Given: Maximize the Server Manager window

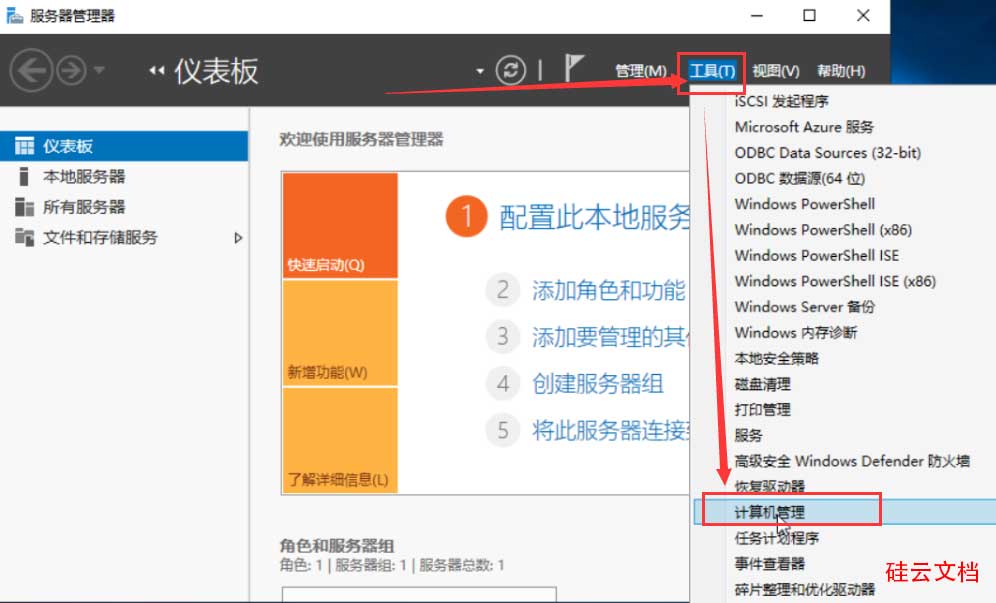Looking at the screenshot, I should (x=809, y=15).
